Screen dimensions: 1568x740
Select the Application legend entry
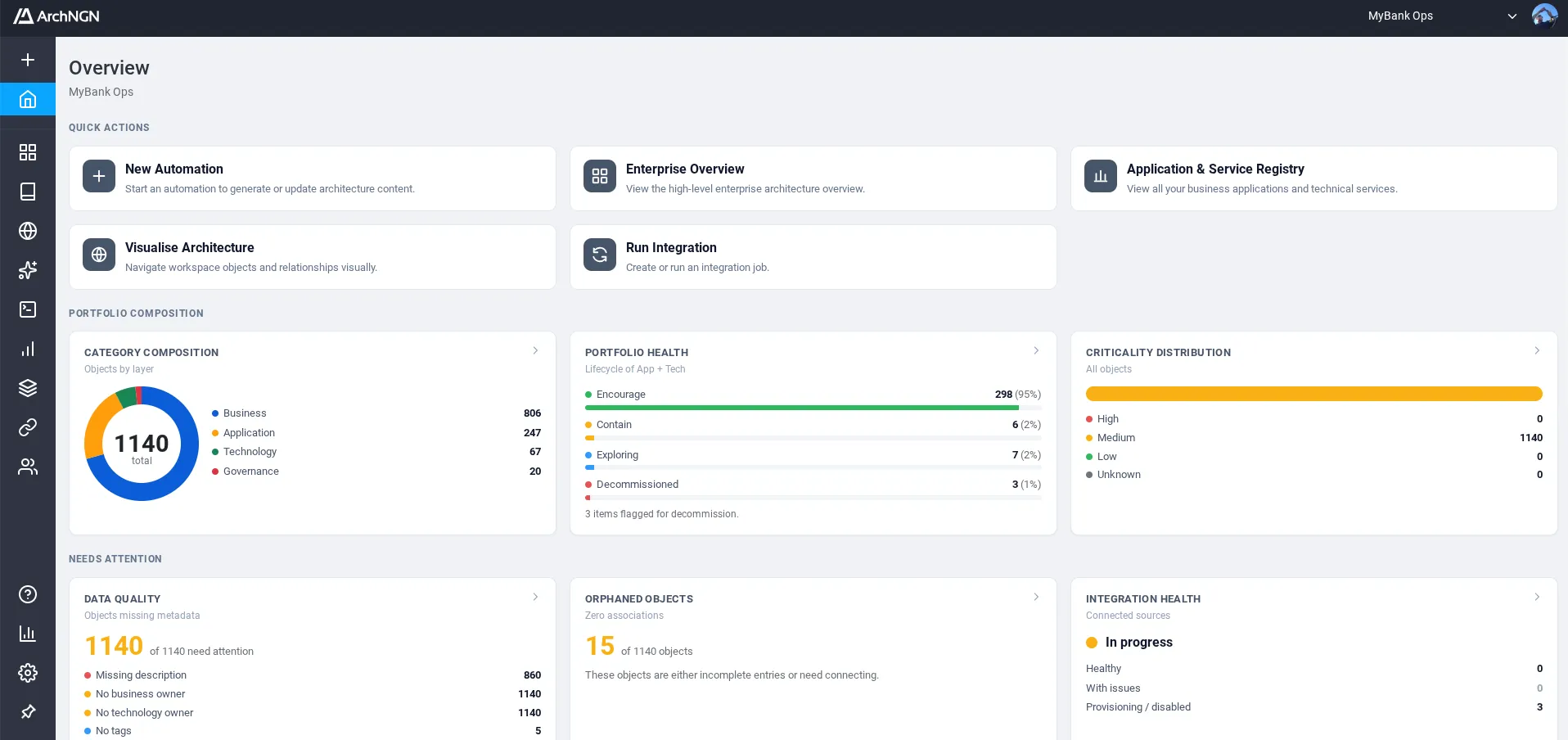[x=376, y=433]
